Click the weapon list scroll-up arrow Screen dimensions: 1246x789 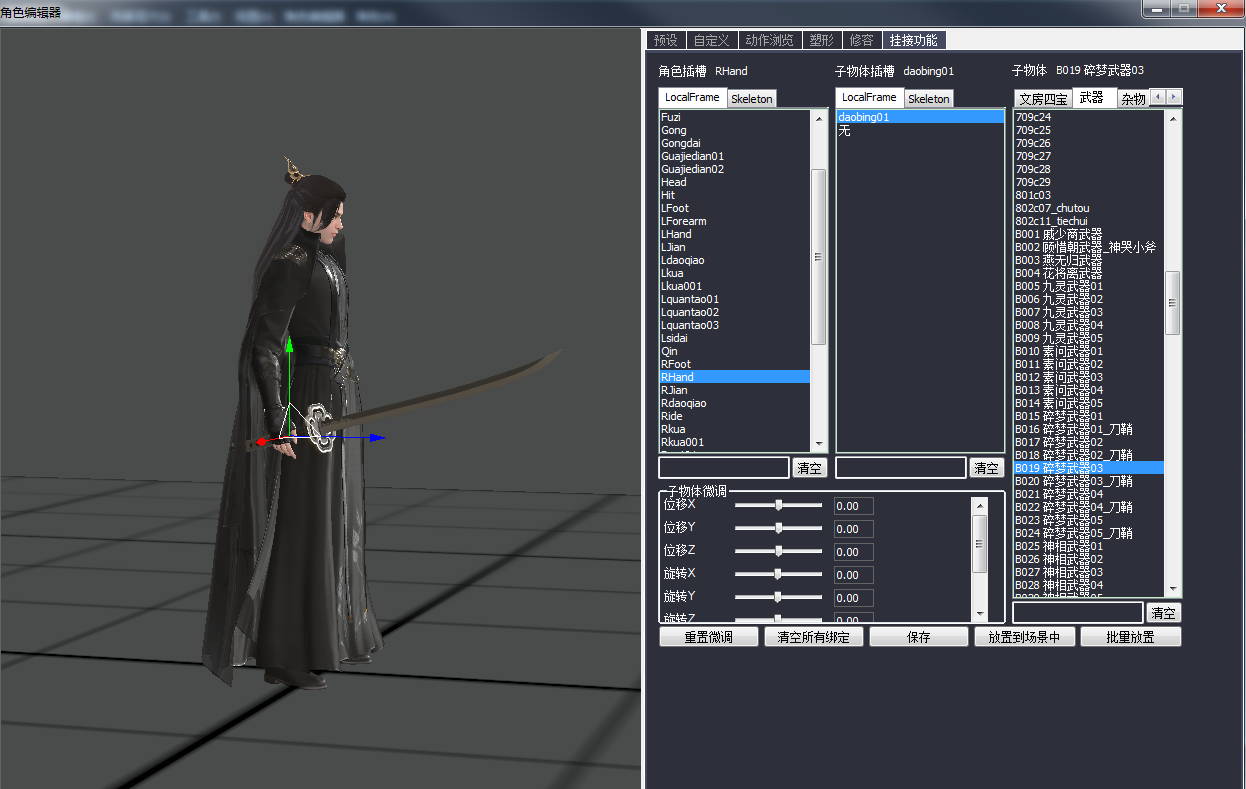click(x=1174, y=117)
